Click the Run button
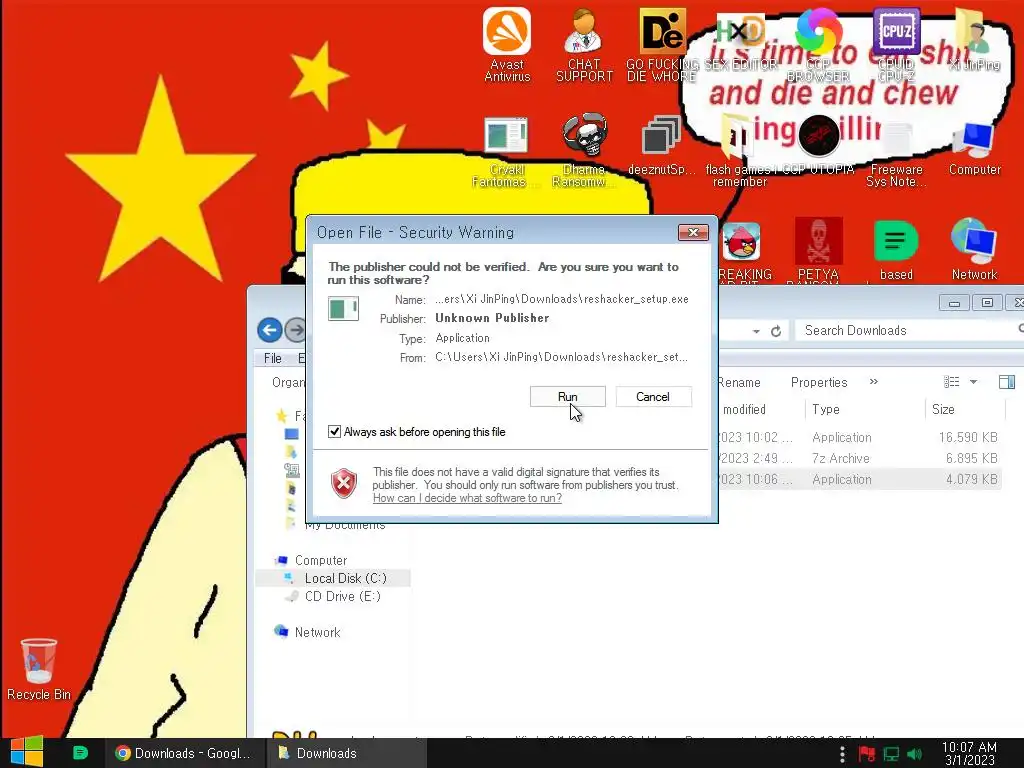Viewport: 1024px width, 768px height. (x=568, y=396)
